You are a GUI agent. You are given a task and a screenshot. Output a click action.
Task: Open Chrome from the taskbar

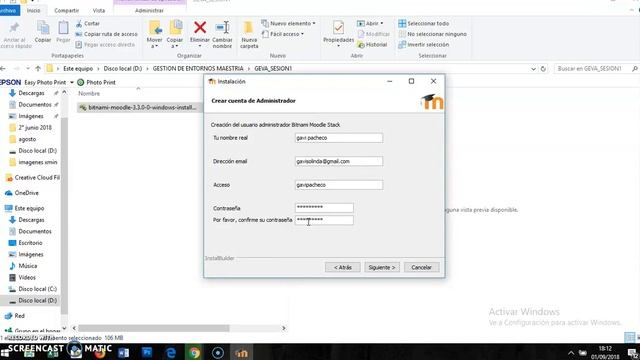(x=194, y=352)
